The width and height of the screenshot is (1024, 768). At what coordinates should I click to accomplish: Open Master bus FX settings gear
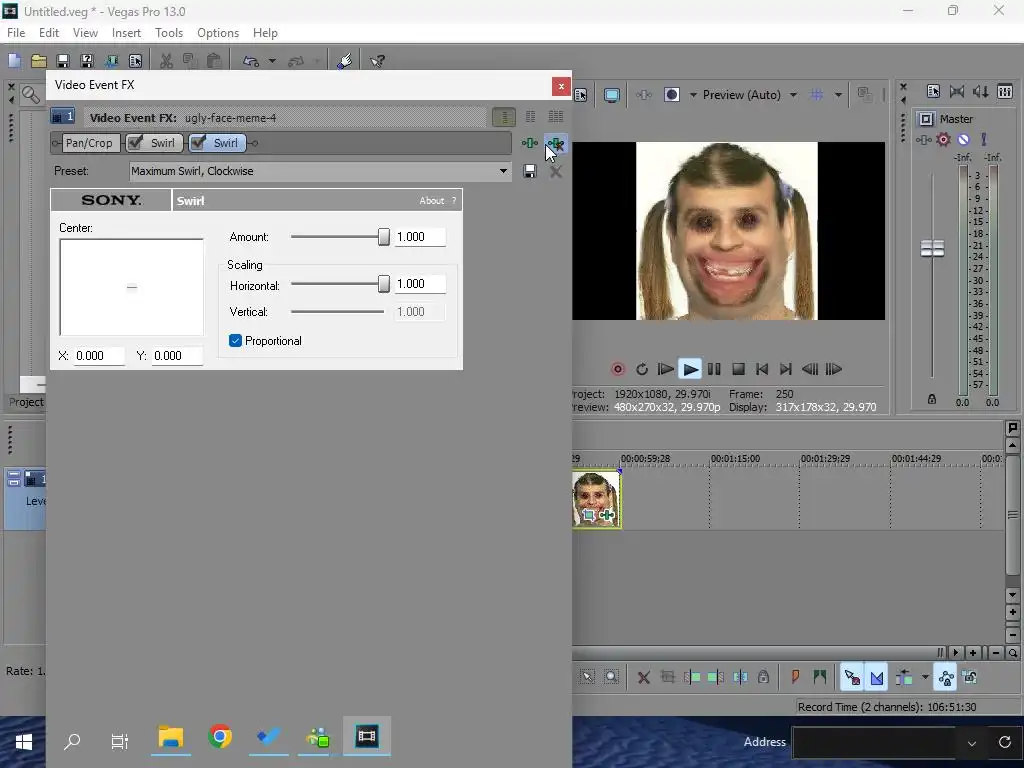coord(943,139)
